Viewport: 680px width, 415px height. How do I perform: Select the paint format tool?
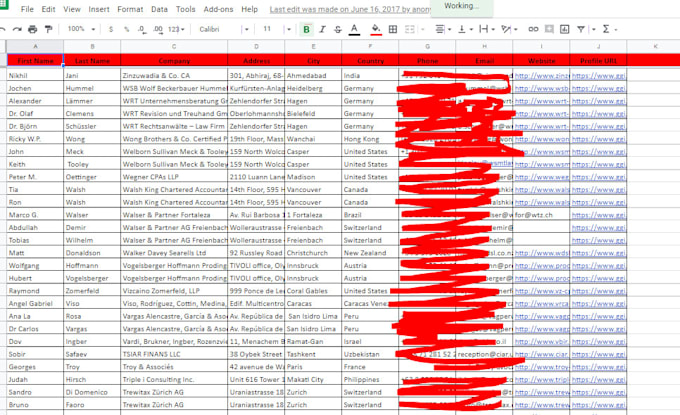point(49,29)
